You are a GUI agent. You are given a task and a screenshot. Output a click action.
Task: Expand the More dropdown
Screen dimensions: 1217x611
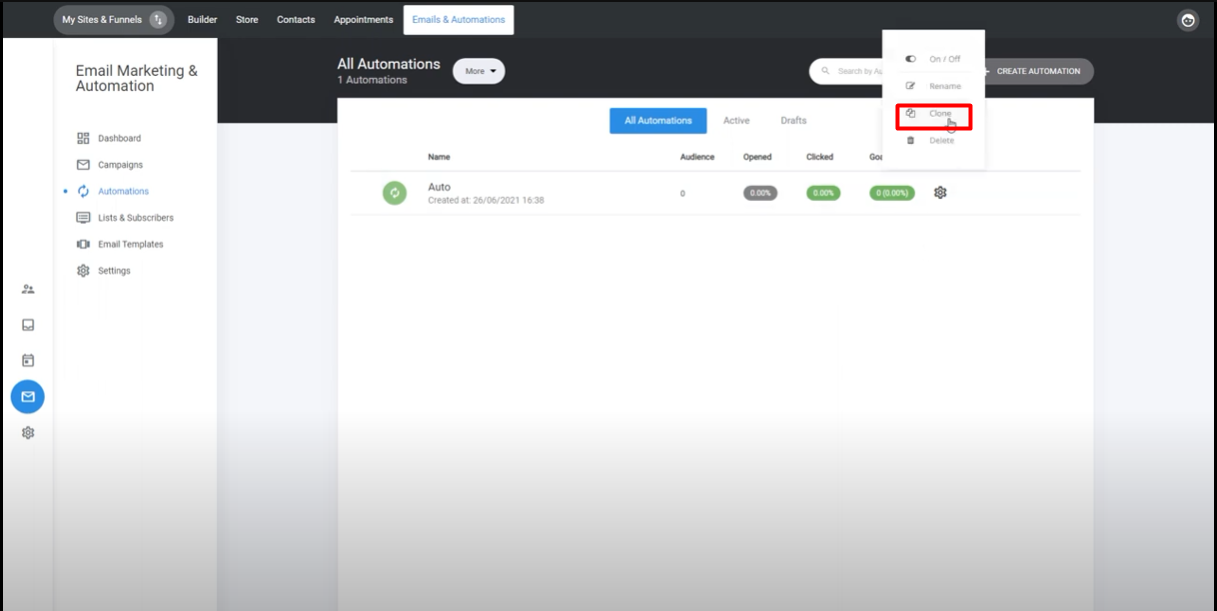point(479,71)
